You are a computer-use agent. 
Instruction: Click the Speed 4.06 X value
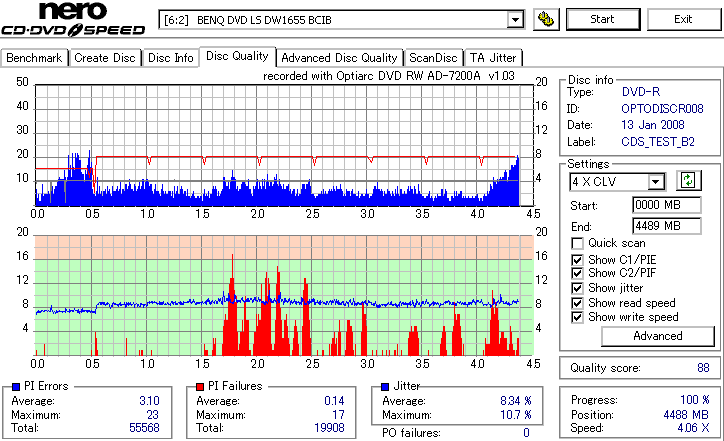point(693,428)
